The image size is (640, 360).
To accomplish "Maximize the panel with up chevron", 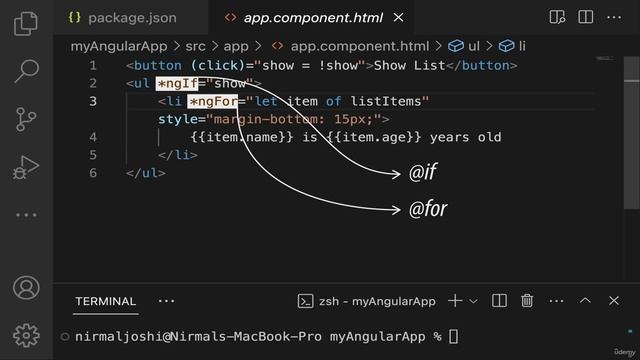I will click(x=585, y=301).
